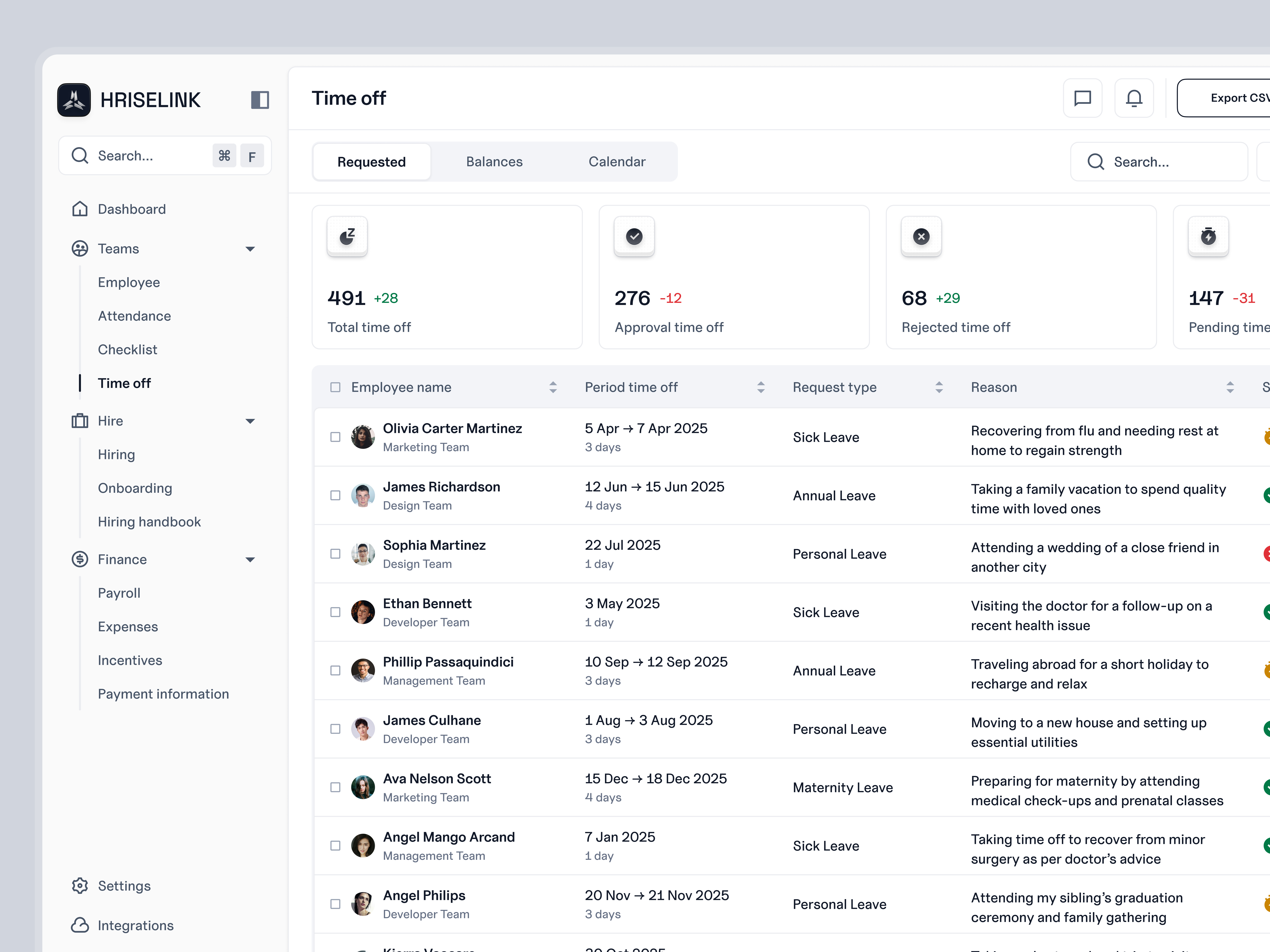Toggle the select-all checkbox in the table header

click(335, 387)
